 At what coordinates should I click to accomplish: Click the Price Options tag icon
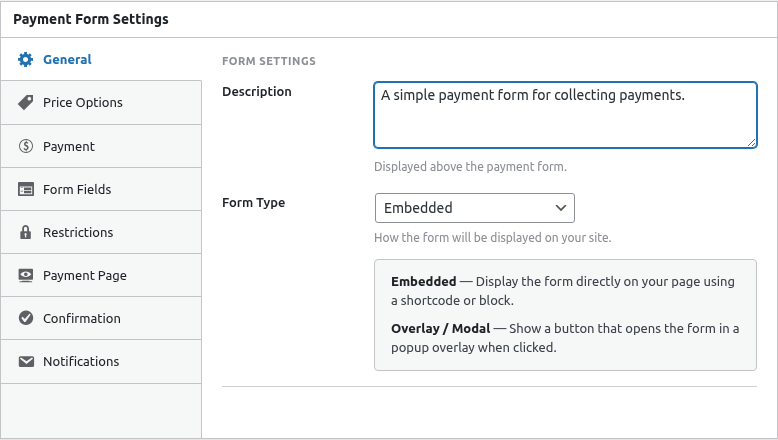tap(26, 103)
